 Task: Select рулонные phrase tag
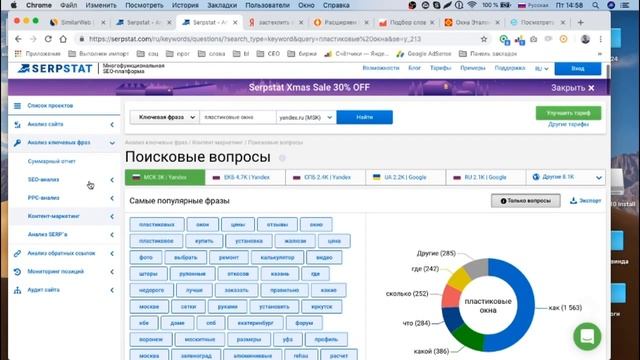(x=192, y=274)
